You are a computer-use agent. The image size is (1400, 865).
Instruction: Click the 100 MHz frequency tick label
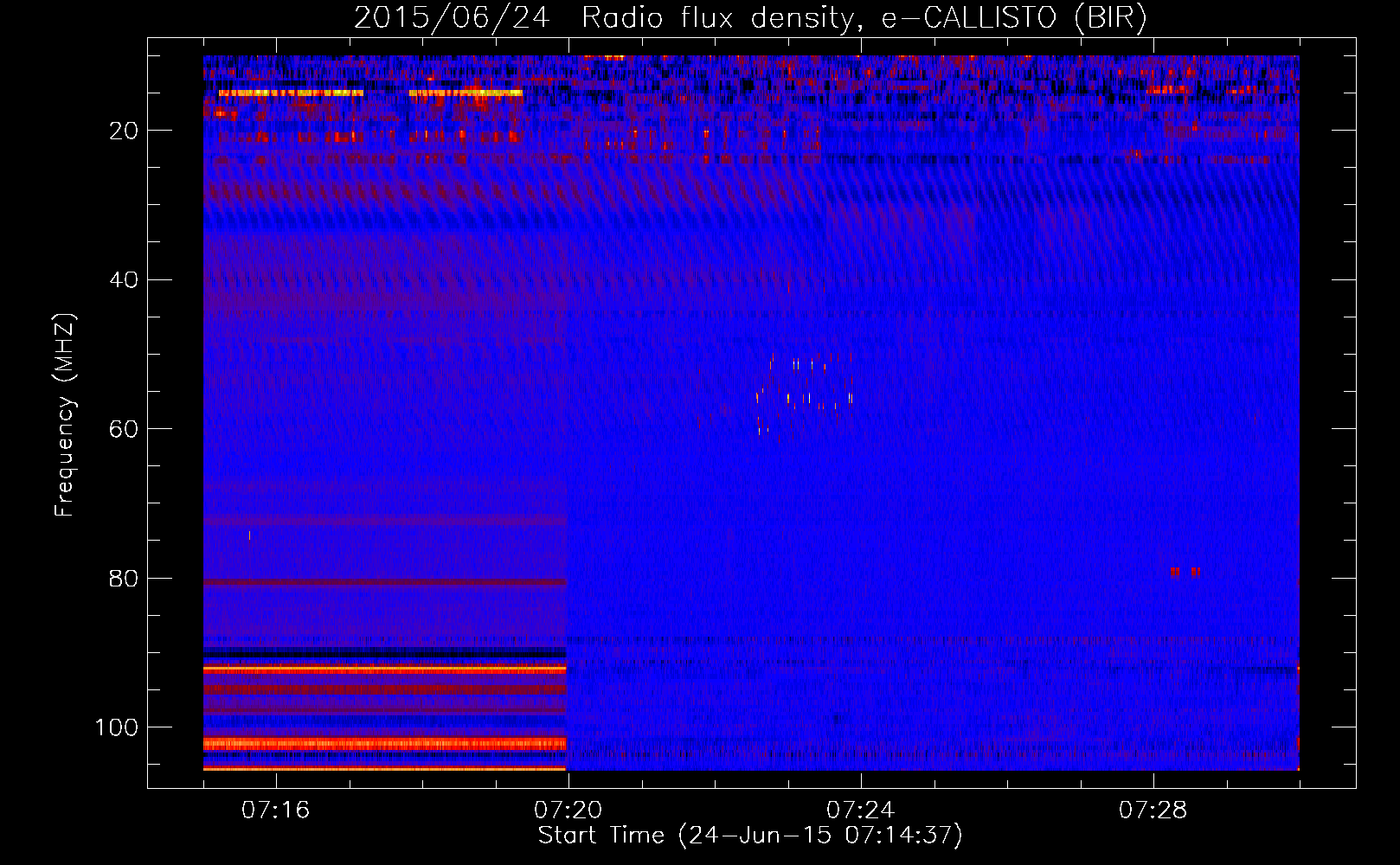tap(116, 727)
